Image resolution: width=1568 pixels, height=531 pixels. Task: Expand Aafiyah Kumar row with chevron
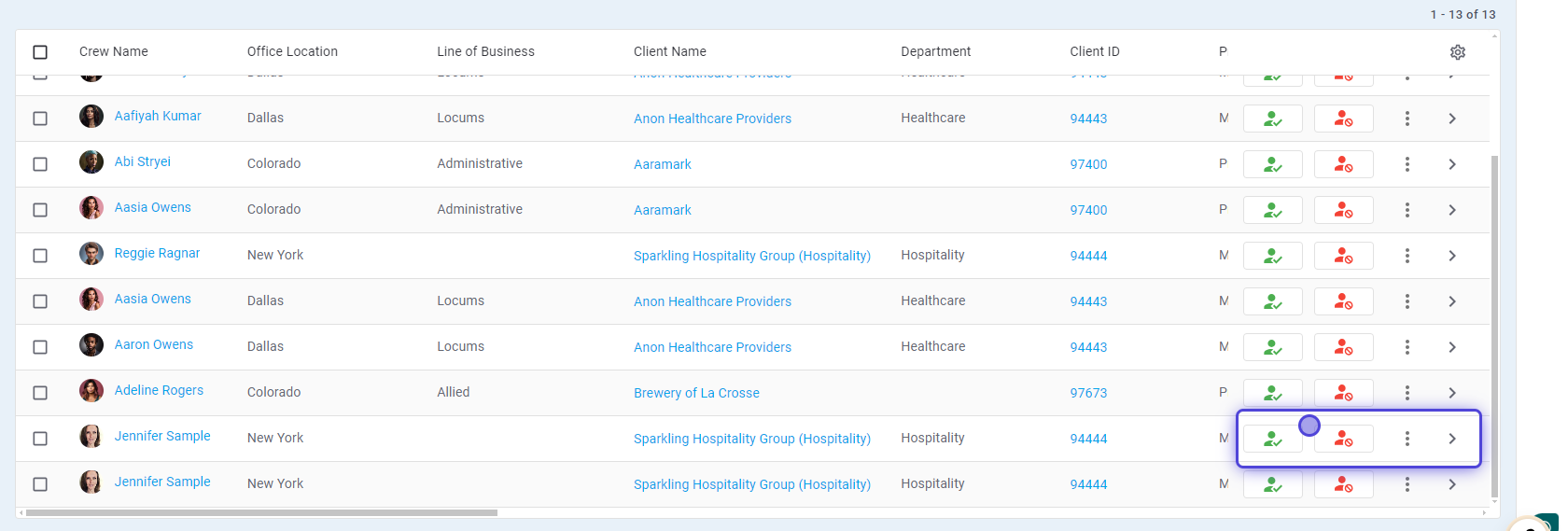click(x=1452, y=119)
